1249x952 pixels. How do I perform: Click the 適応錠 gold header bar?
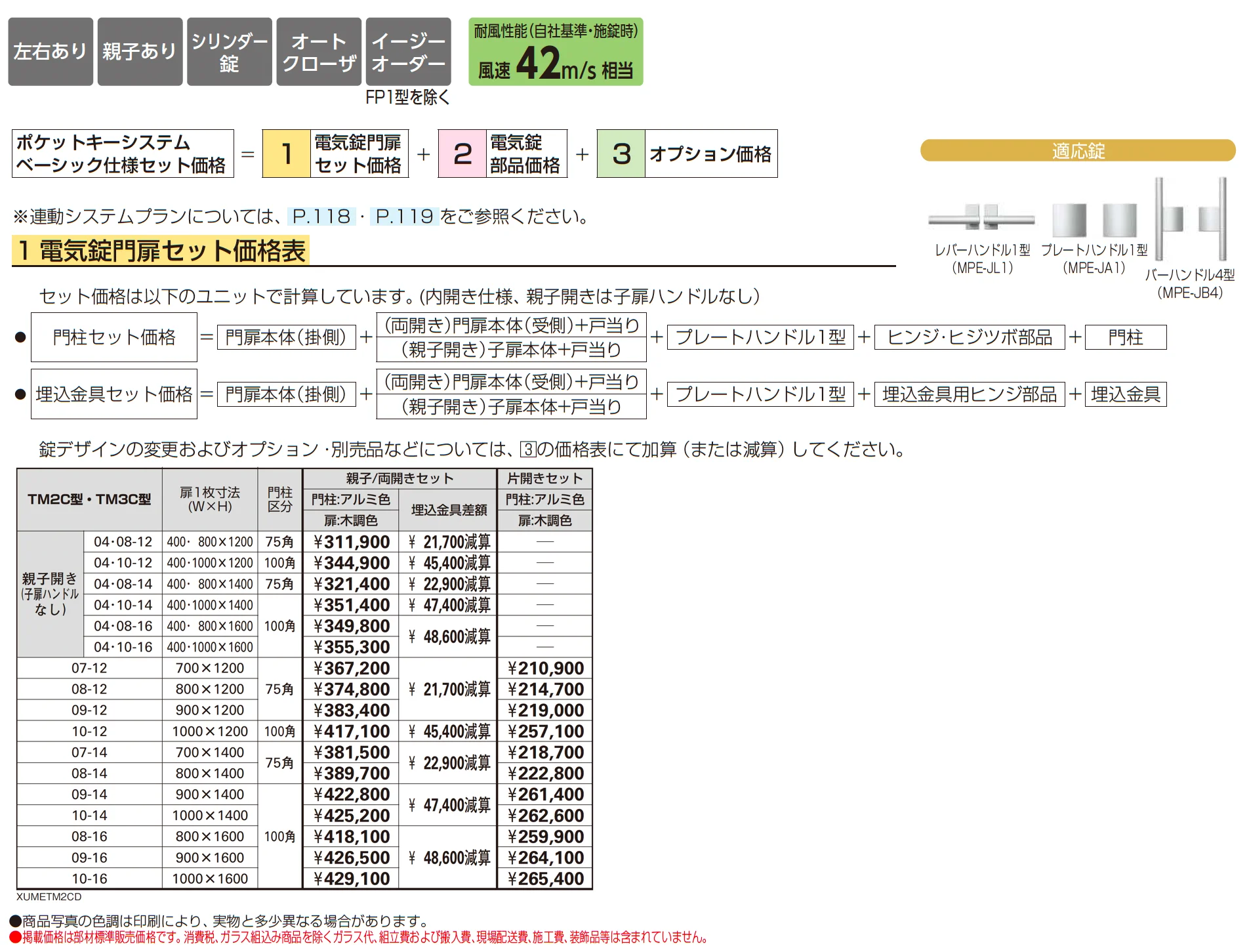[x=1078, y=150]
